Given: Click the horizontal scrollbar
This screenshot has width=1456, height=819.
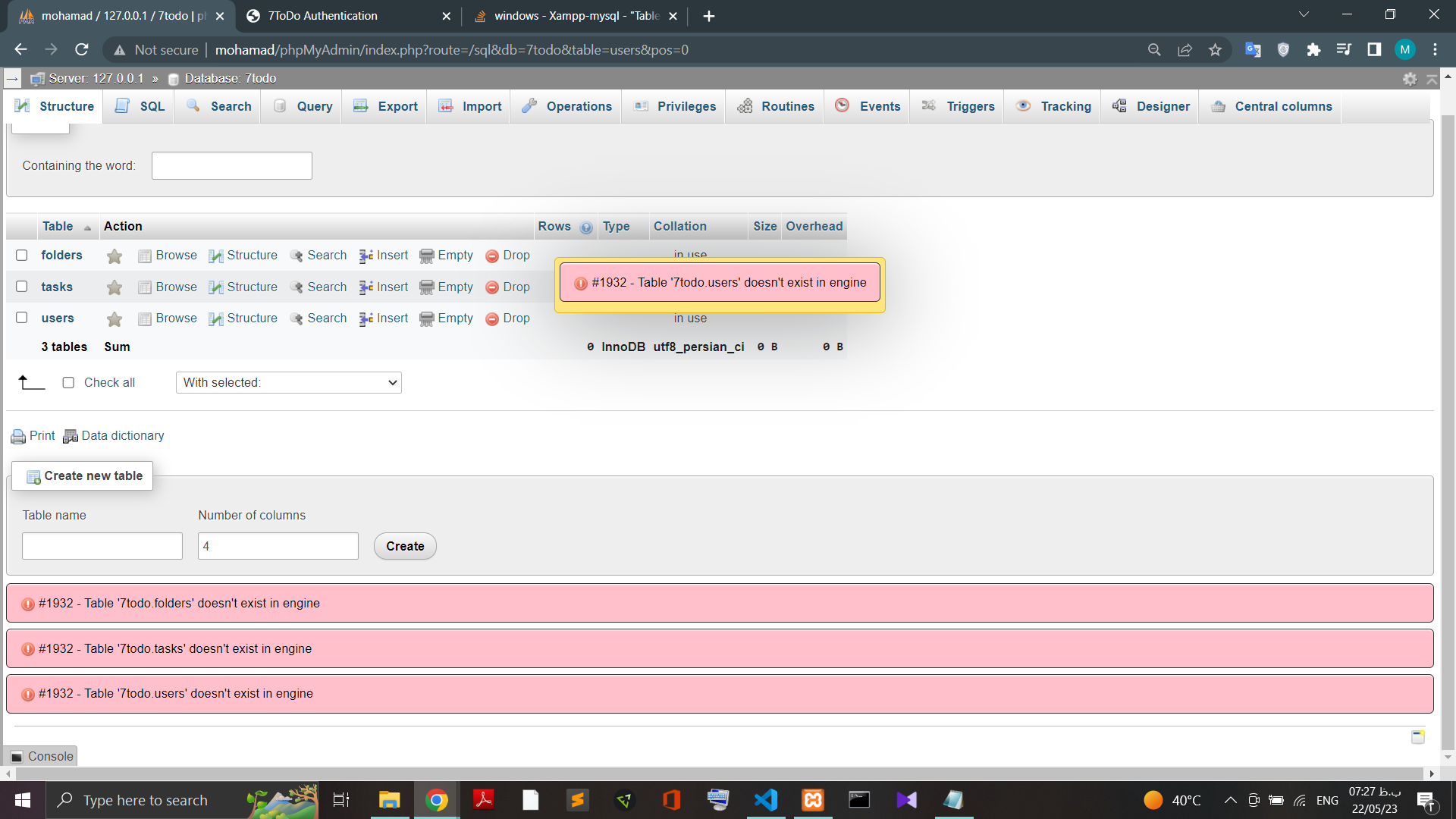Looking at the screenshot, I should coord(720,773).
